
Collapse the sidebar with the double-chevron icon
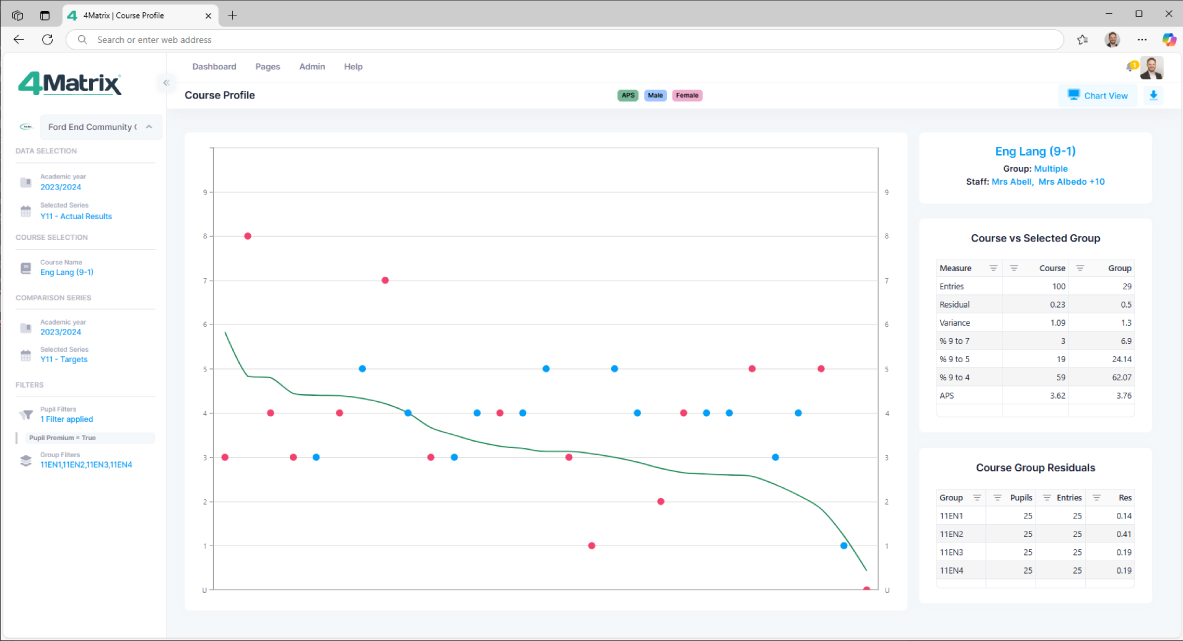pyautogui.click(x=166, y=82)
